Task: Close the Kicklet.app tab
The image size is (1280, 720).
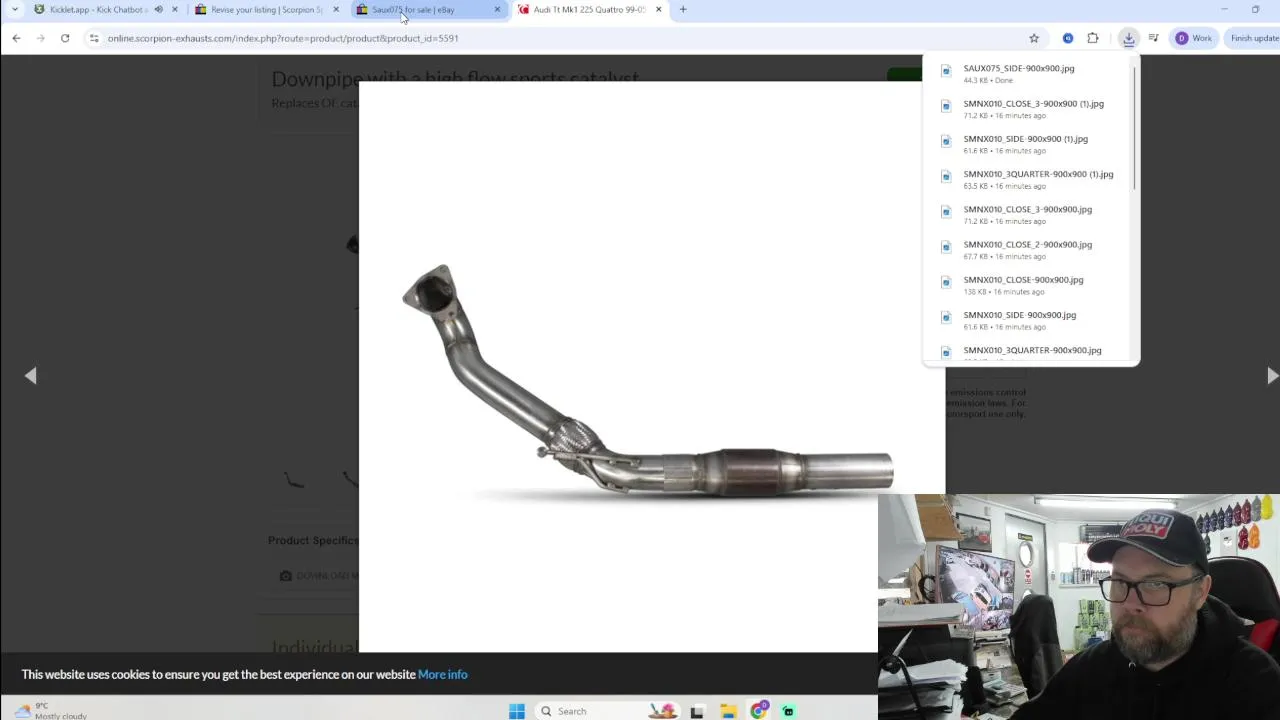Action: pos(175,10)
